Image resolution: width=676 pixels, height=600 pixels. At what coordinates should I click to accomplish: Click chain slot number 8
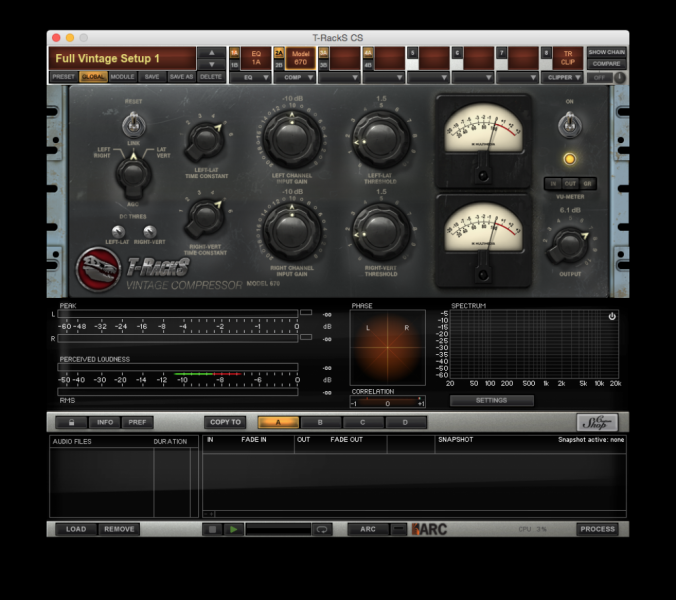[546, 53]
